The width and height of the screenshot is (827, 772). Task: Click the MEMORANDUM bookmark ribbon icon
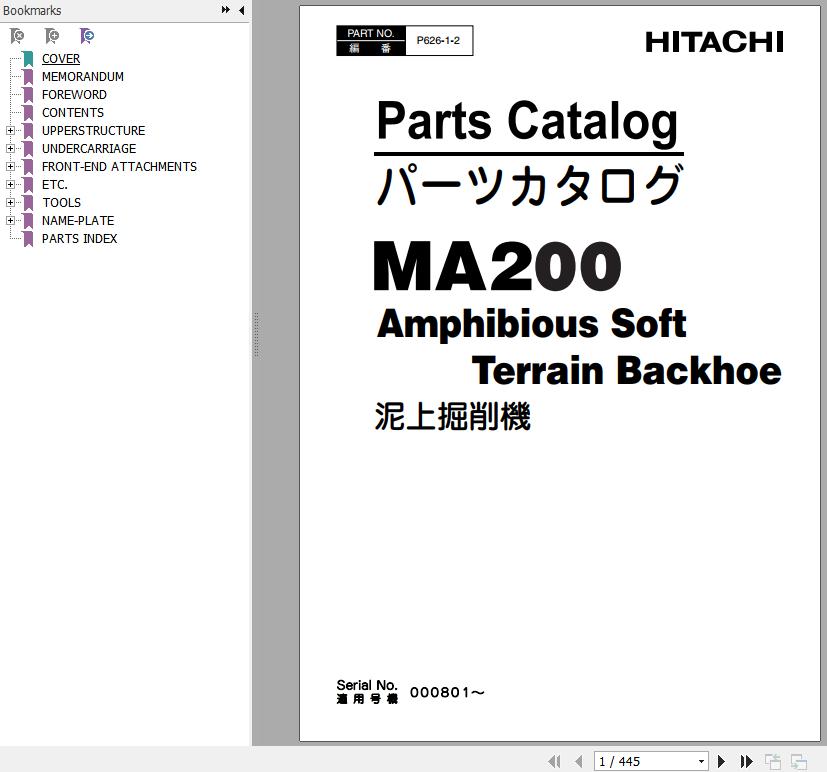tap(28, 76)
